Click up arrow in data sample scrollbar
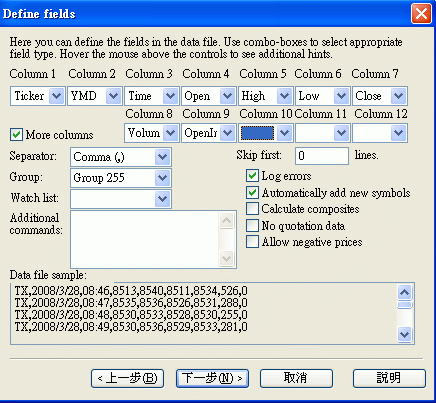The width and height of the screenshot is (436, 403). click(x=405, y=292)
